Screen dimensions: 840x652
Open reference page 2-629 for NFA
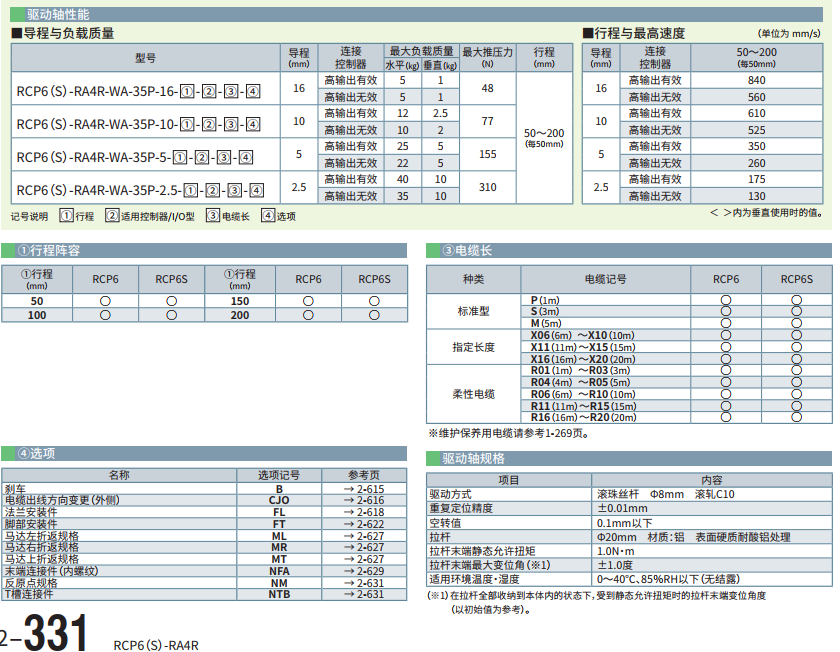364,571
